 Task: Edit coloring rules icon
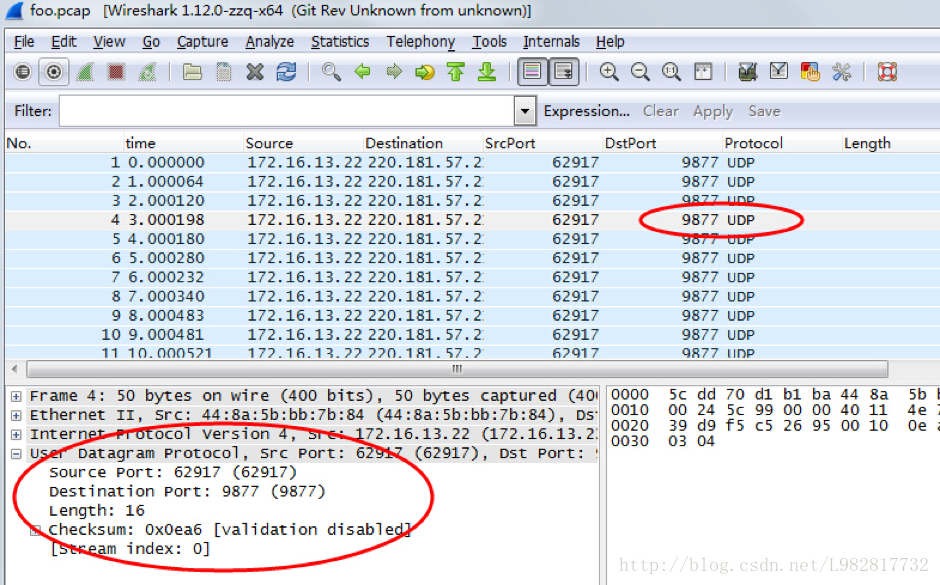coord(810,73)
